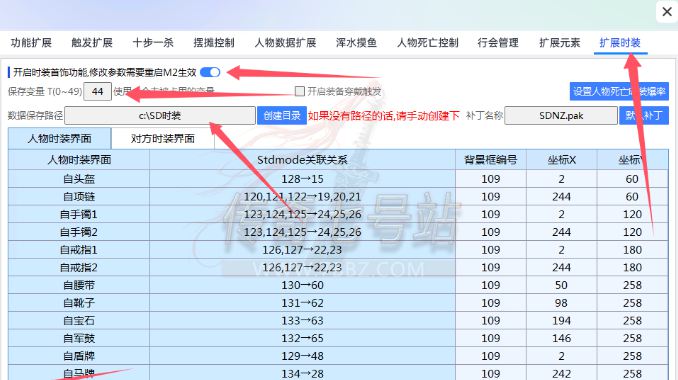Open the 十步一杀 tab

click(153, 43)
